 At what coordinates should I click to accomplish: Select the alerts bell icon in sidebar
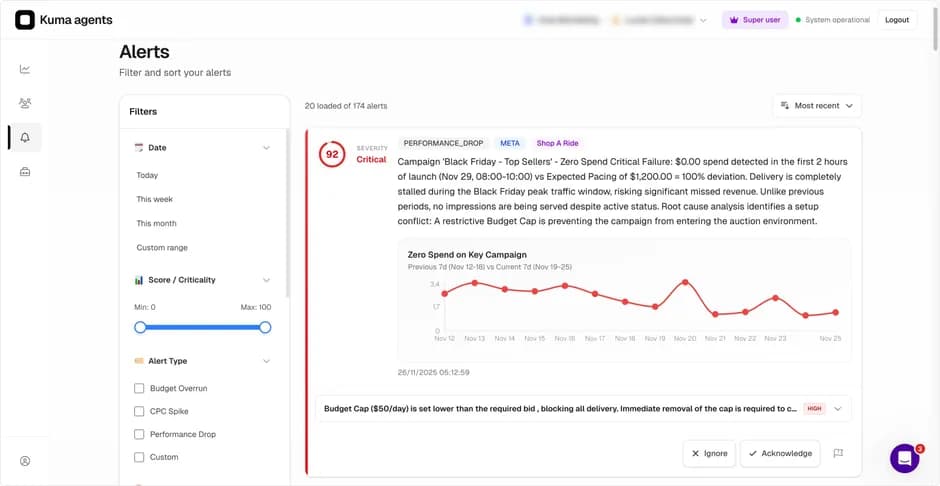click(25, 137)
